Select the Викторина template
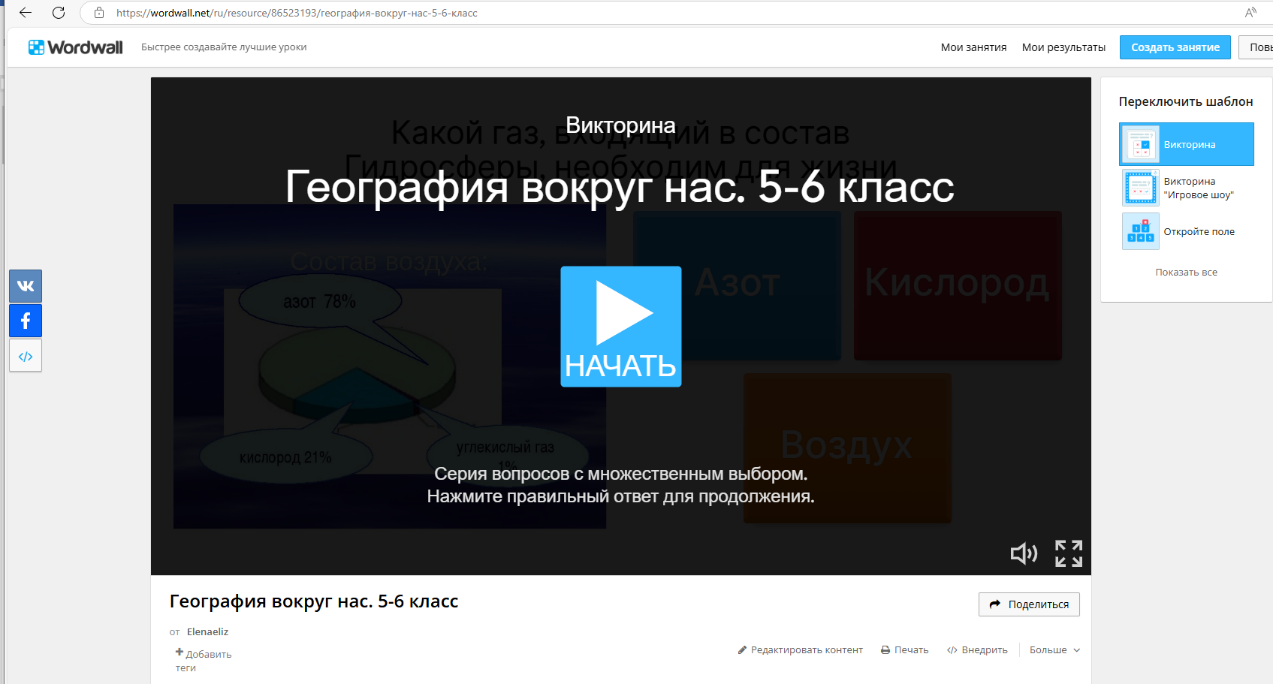The width and height of the screenshot is (1273, 684). click(x=1186, y=144)
